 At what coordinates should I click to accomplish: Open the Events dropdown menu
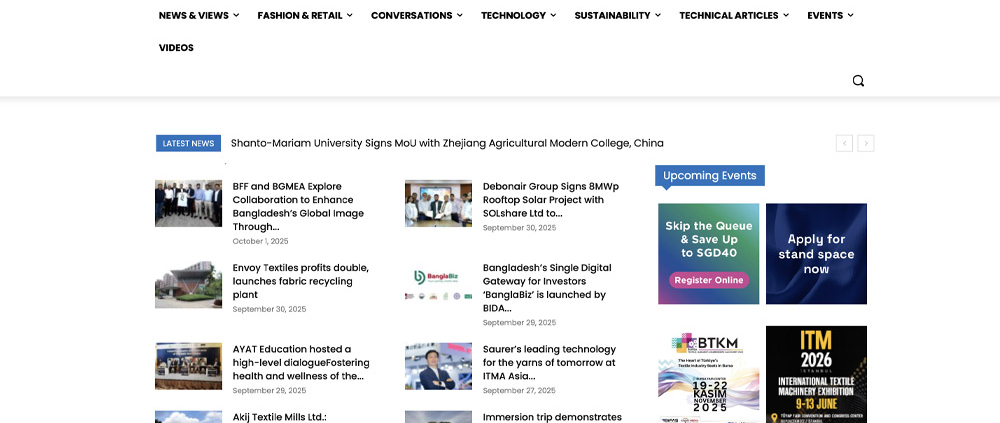click(x=830, y=15)
